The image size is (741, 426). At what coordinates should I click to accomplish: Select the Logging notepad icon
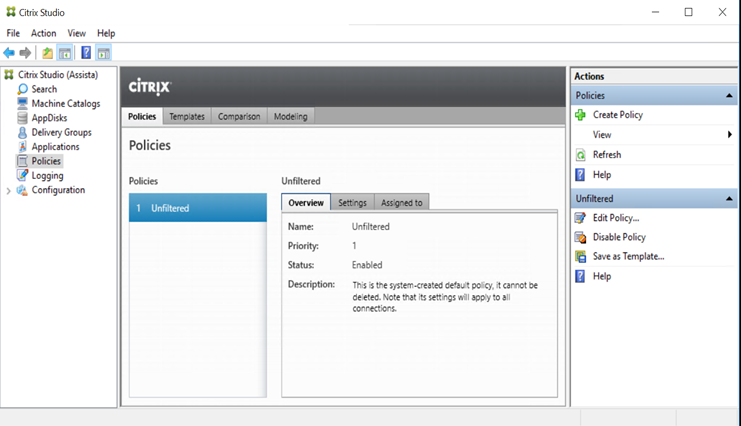(22, 175)
